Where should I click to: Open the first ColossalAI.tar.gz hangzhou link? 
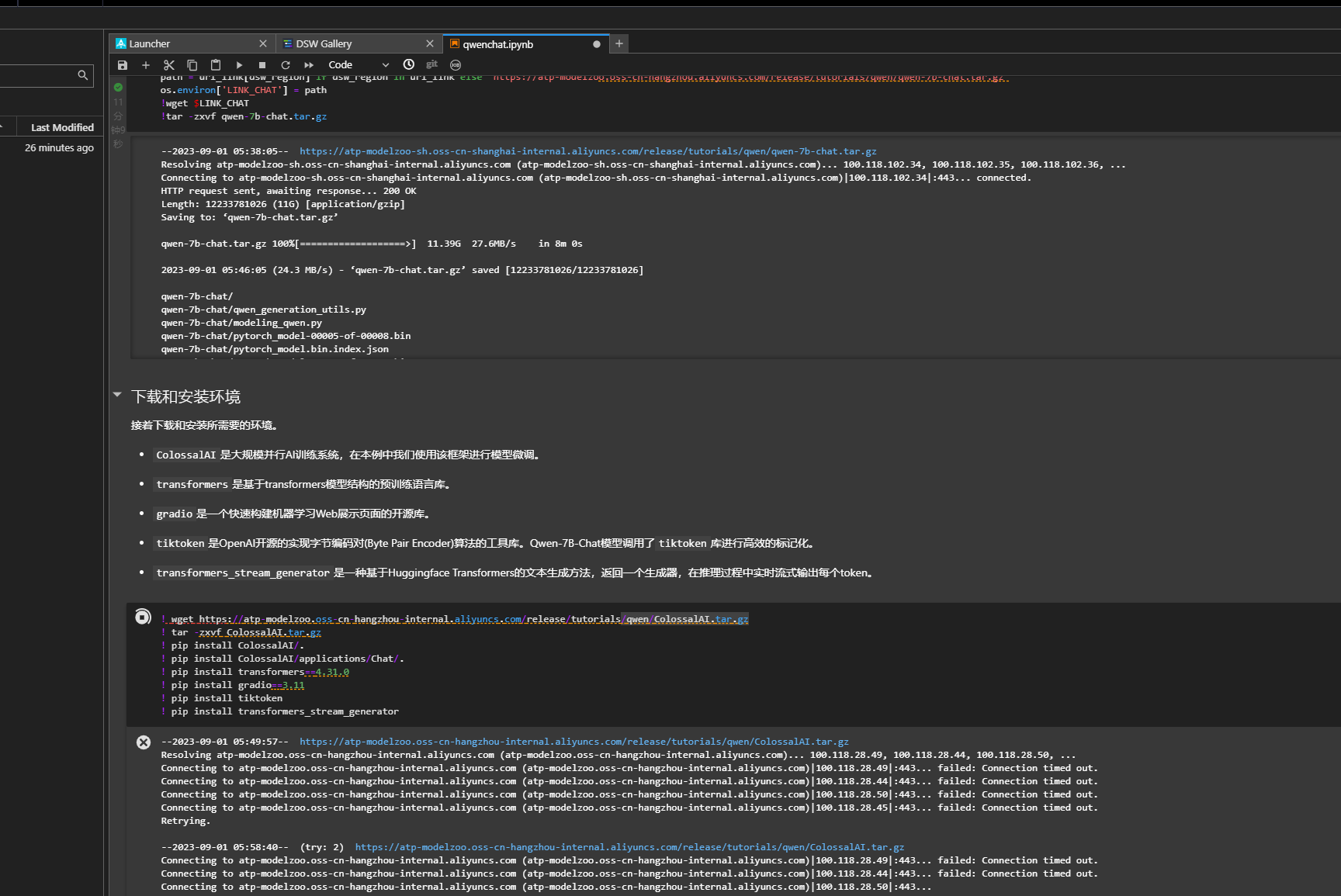pos(574,742)
